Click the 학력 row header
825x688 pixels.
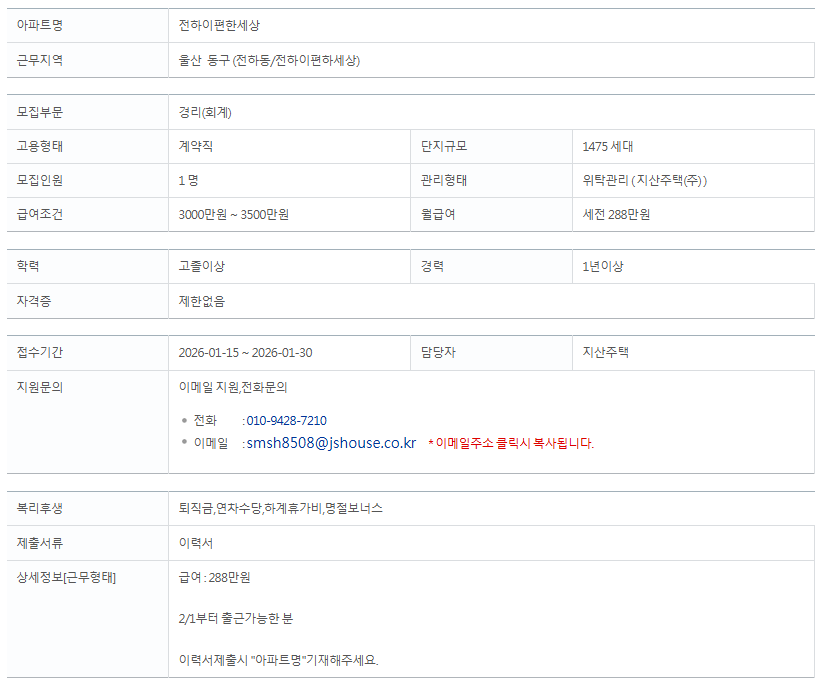(28, 266)
